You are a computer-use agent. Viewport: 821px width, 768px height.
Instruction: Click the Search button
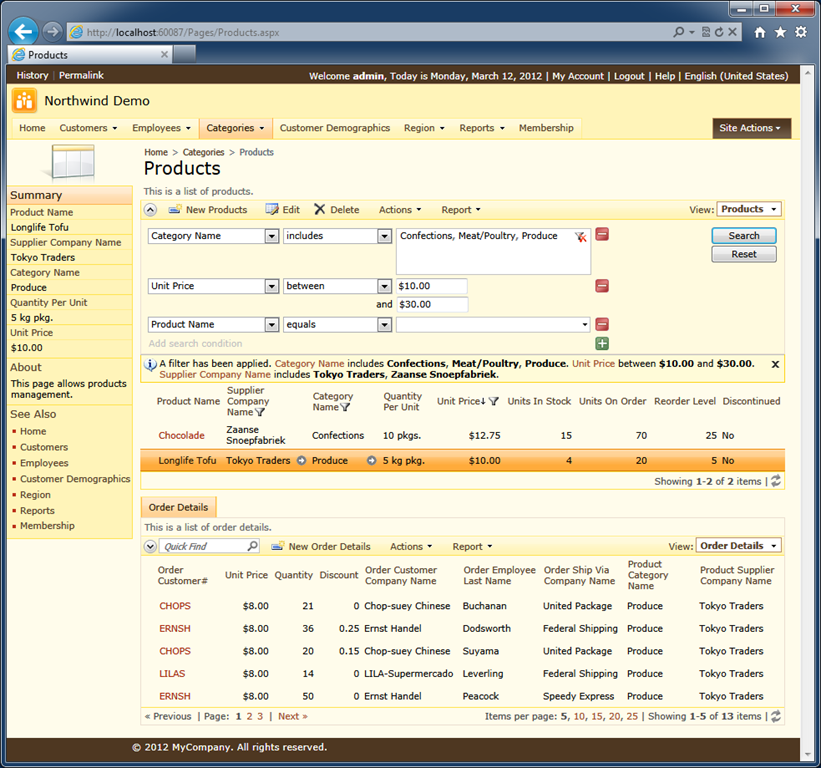744,236
